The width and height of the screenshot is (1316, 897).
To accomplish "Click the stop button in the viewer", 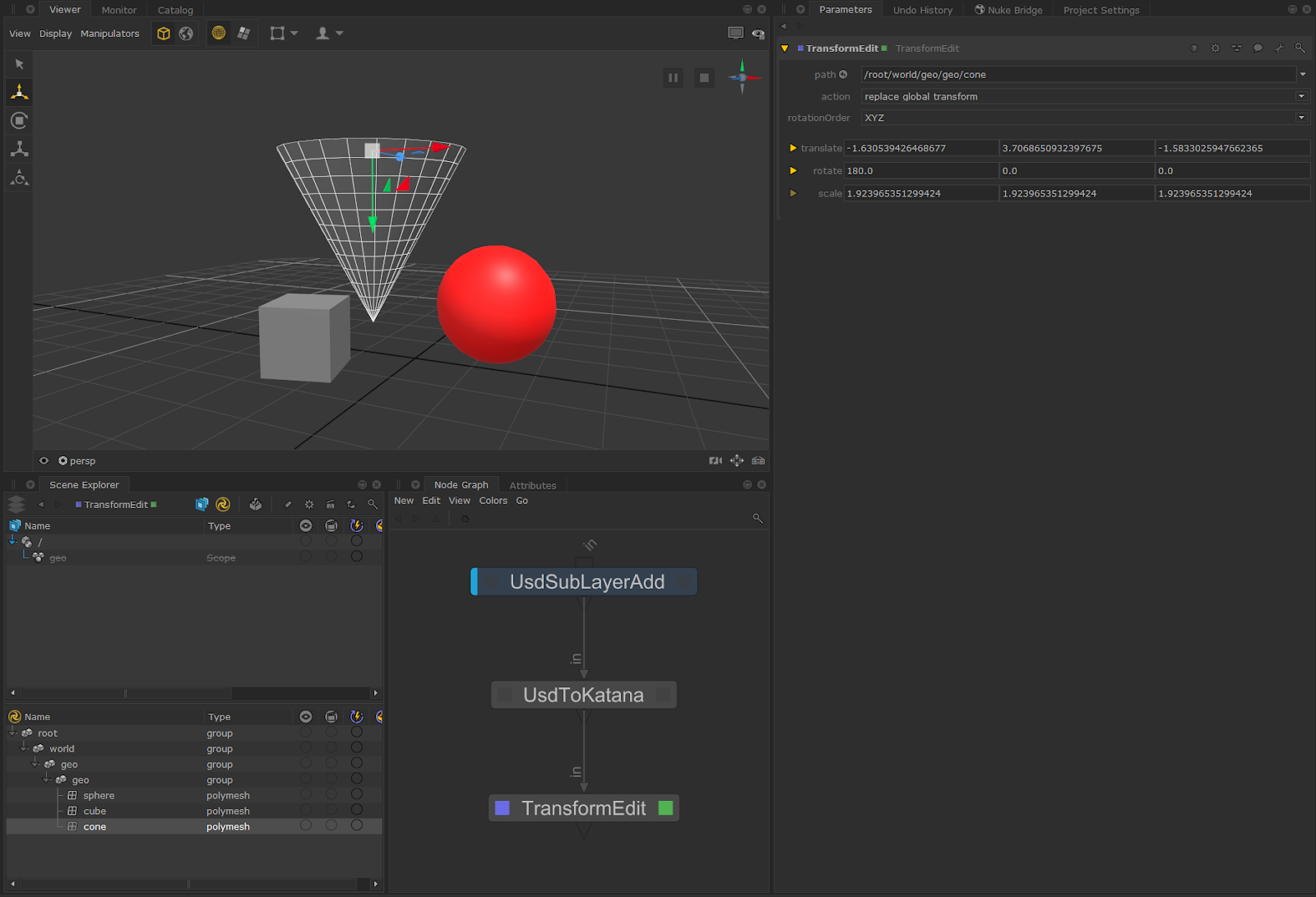I will coord(704,78).
